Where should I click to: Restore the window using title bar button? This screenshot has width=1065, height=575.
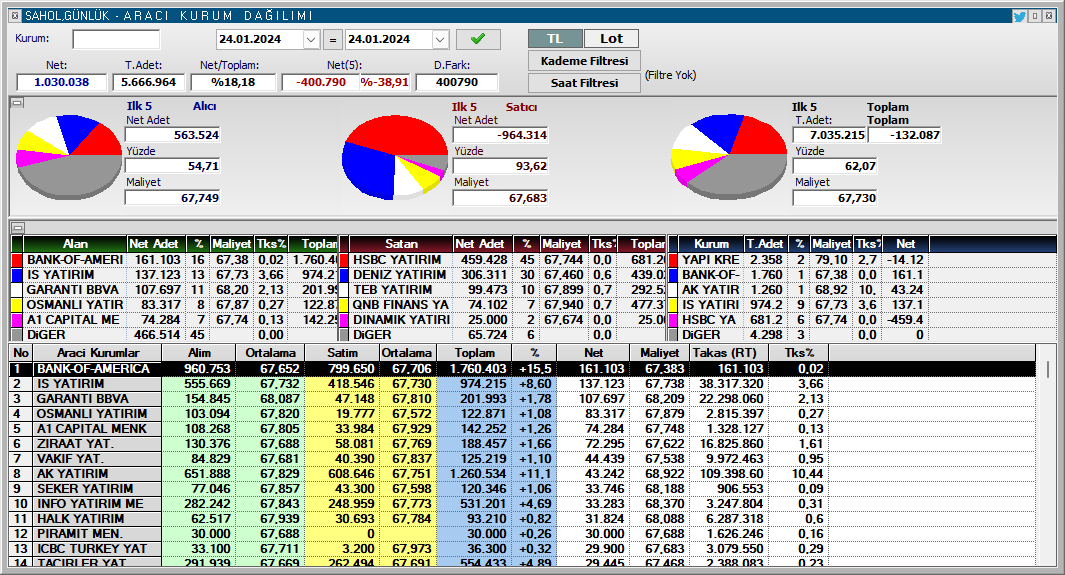point(1035,16)
